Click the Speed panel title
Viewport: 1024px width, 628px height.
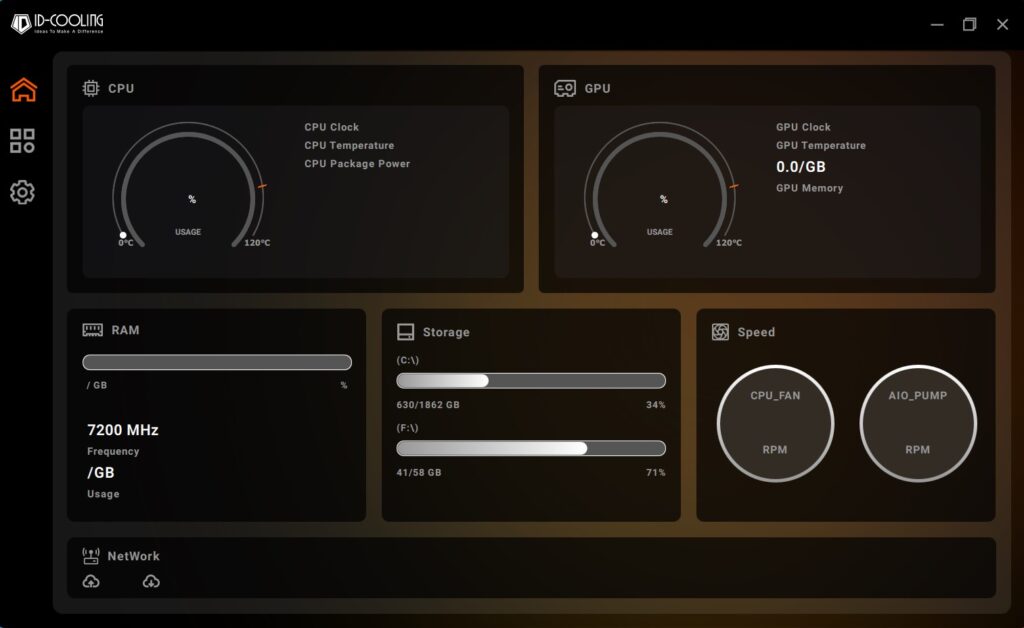pyautogui.click(x=756, y=332)
